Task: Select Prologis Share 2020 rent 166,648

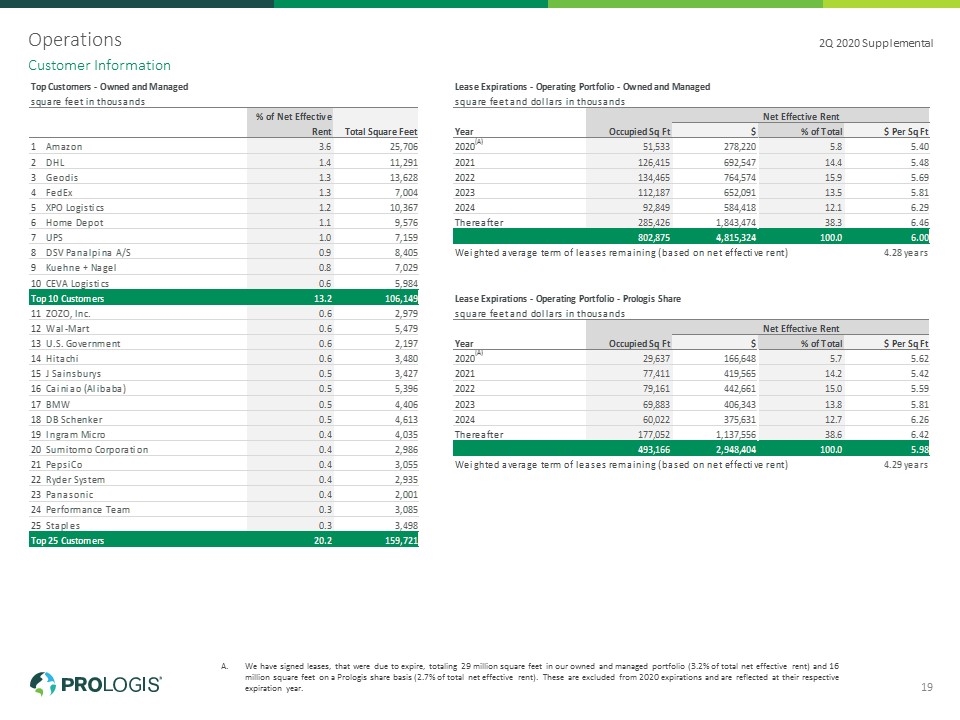Action: tap(740, 359)
